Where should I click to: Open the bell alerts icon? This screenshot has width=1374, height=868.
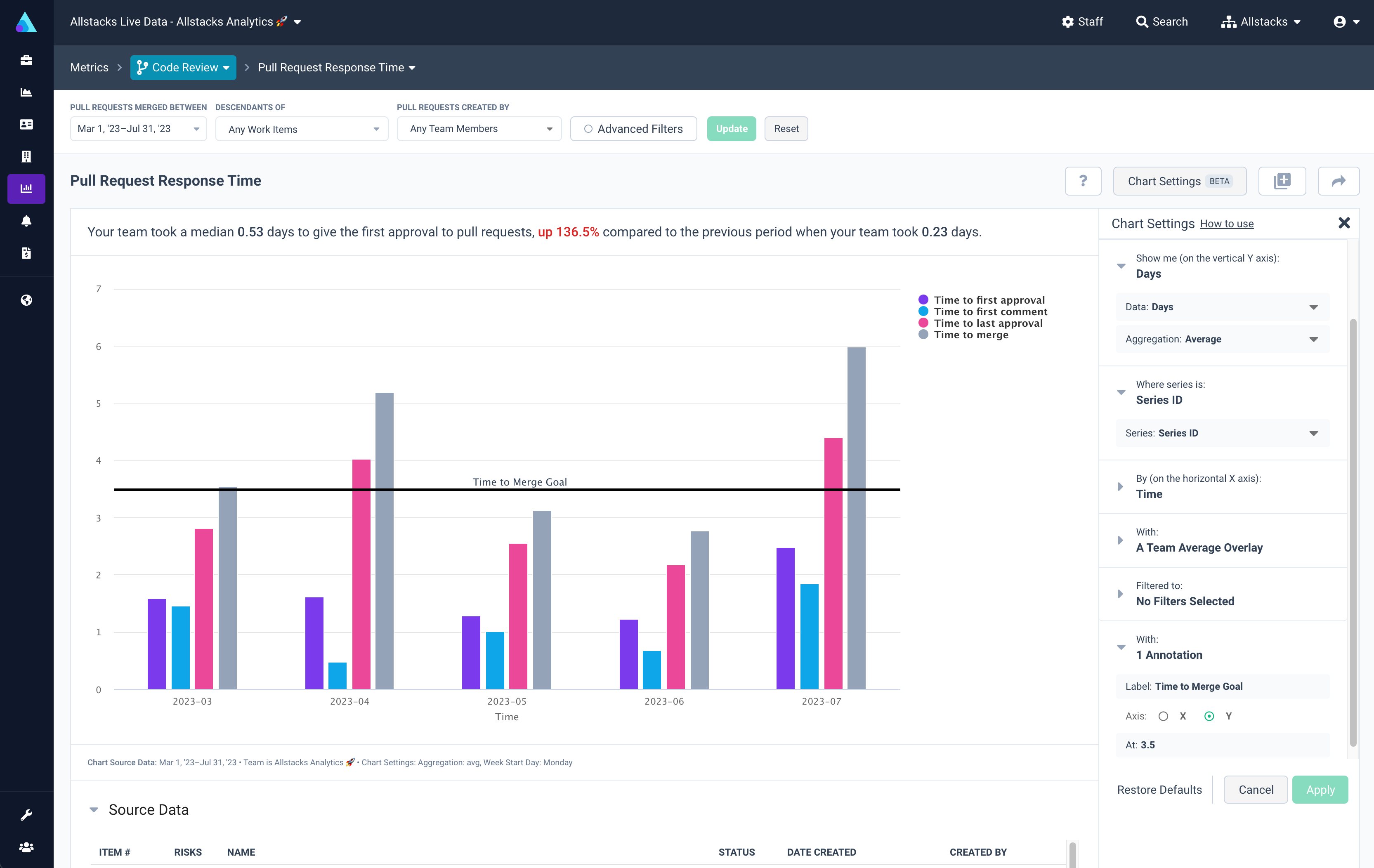coord(26,221)
